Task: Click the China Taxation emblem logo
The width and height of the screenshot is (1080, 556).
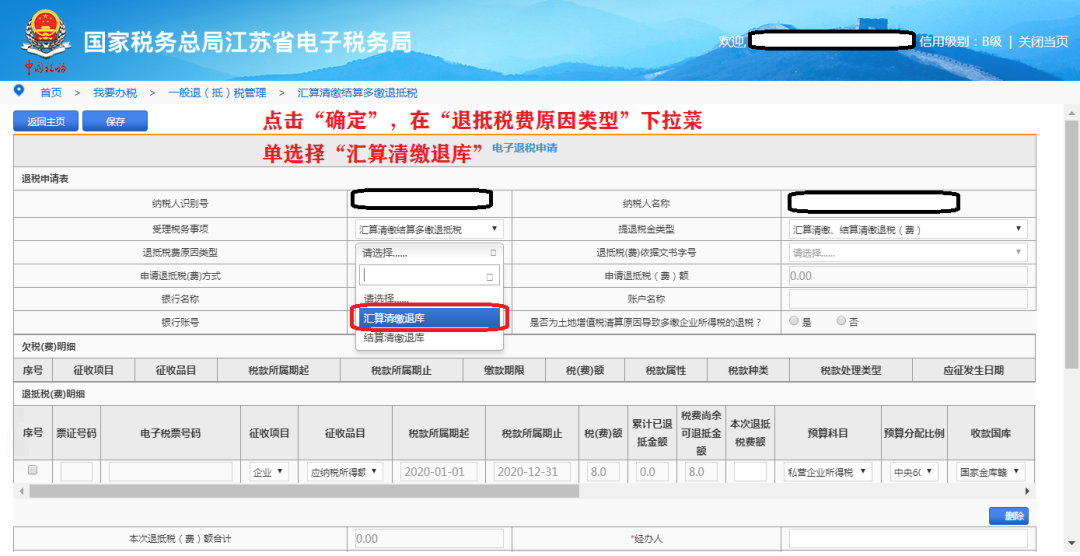Action: (46, 40)
